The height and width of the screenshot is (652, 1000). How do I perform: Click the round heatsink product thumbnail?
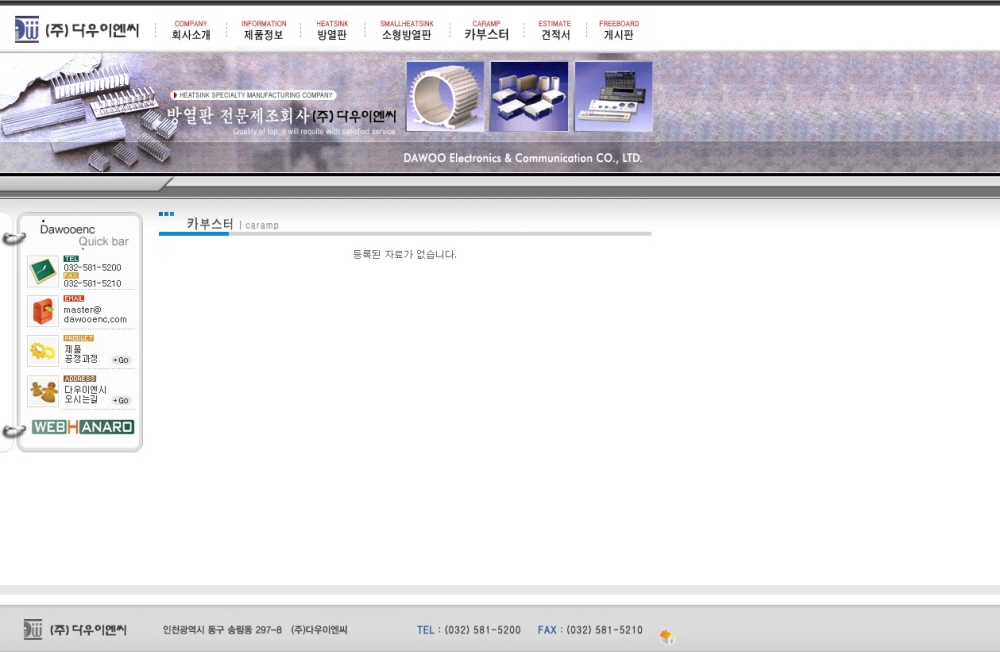click(x=445, y=97)
